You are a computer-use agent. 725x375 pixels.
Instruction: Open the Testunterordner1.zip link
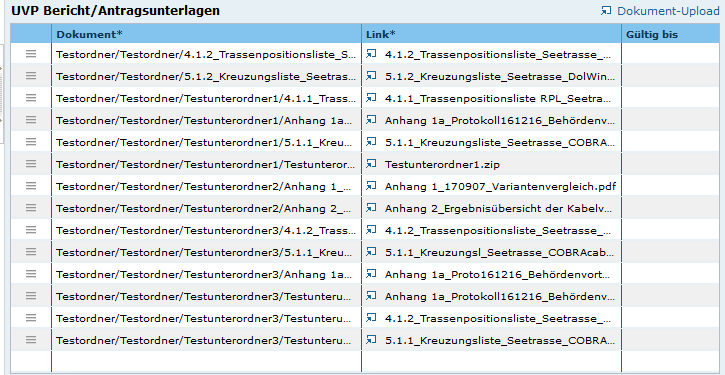coord(442,165)
